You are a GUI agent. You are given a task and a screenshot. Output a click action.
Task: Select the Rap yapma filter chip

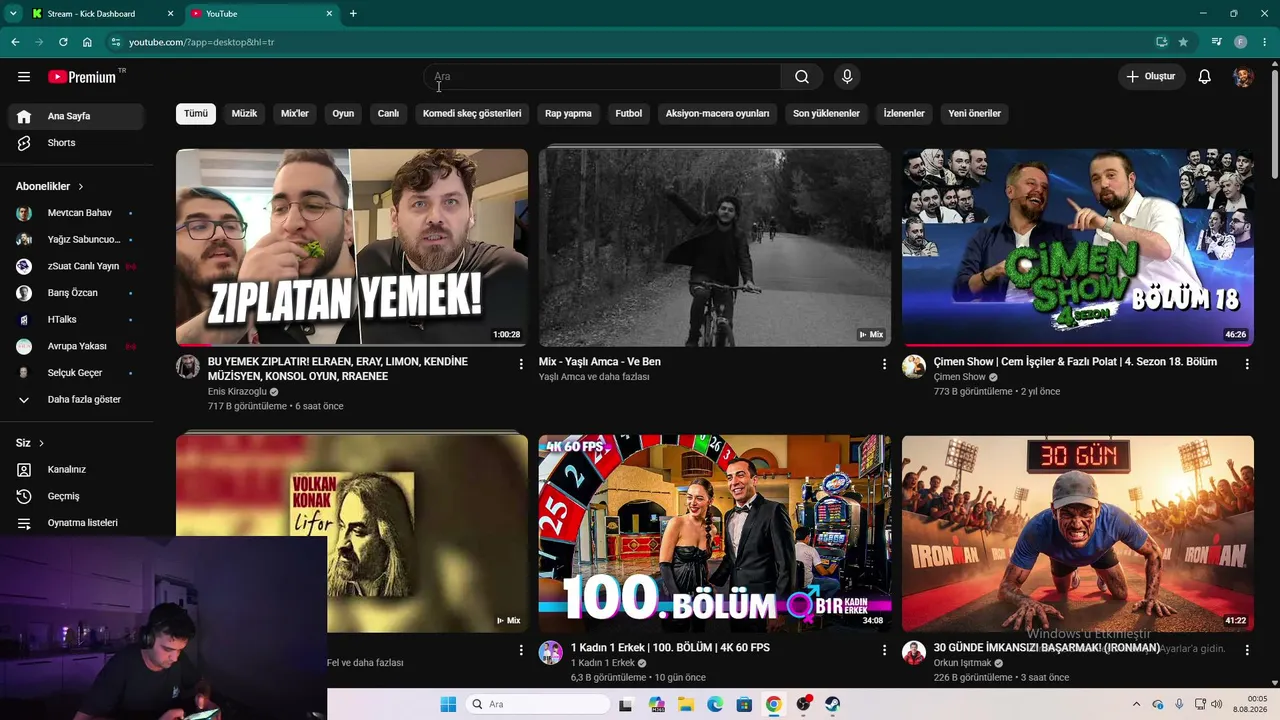(x=568, y=114)
